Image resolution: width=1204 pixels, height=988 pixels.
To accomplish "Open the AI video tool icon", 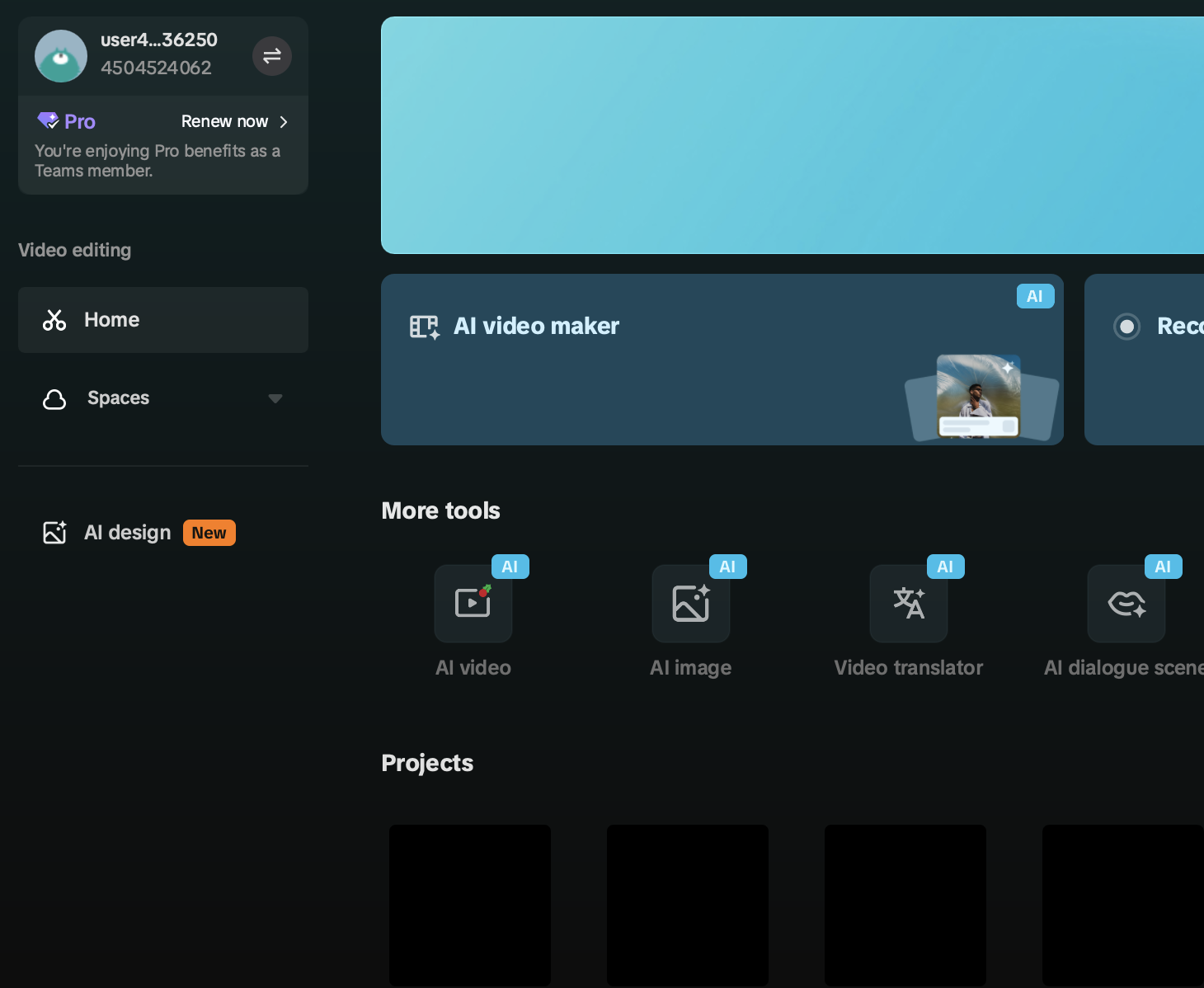I will pyautogui.click(x=473, y=604).
